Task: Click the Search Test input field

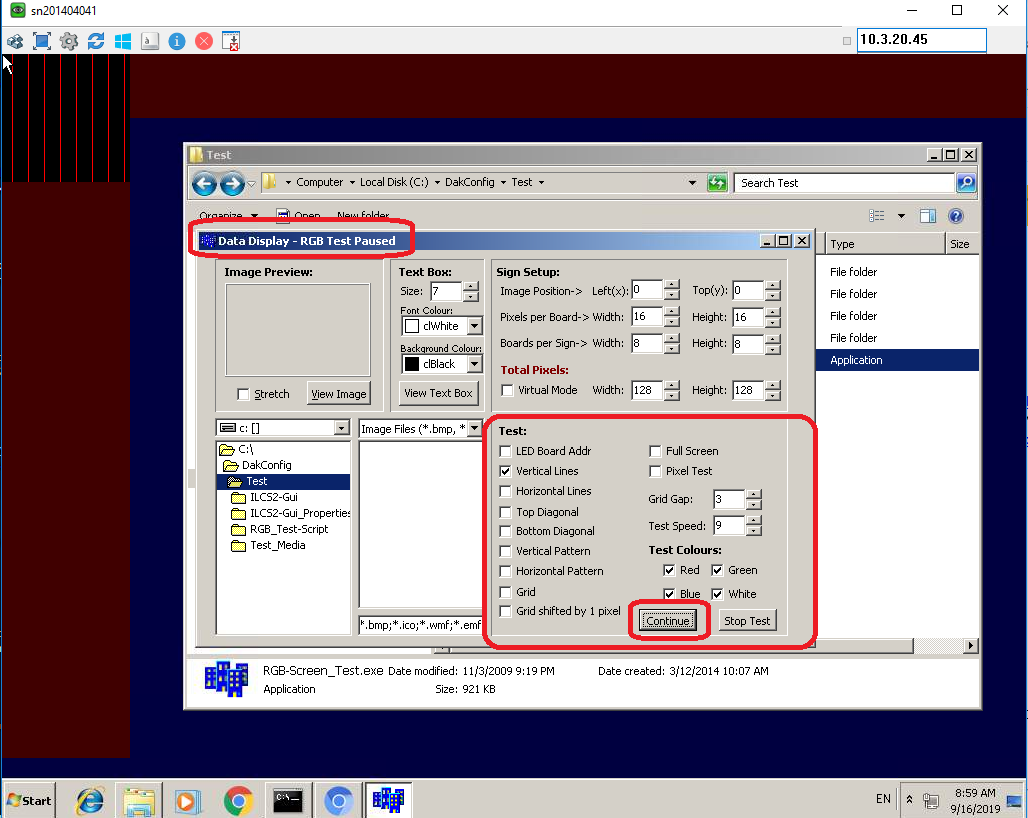Action: click(845, 183)
